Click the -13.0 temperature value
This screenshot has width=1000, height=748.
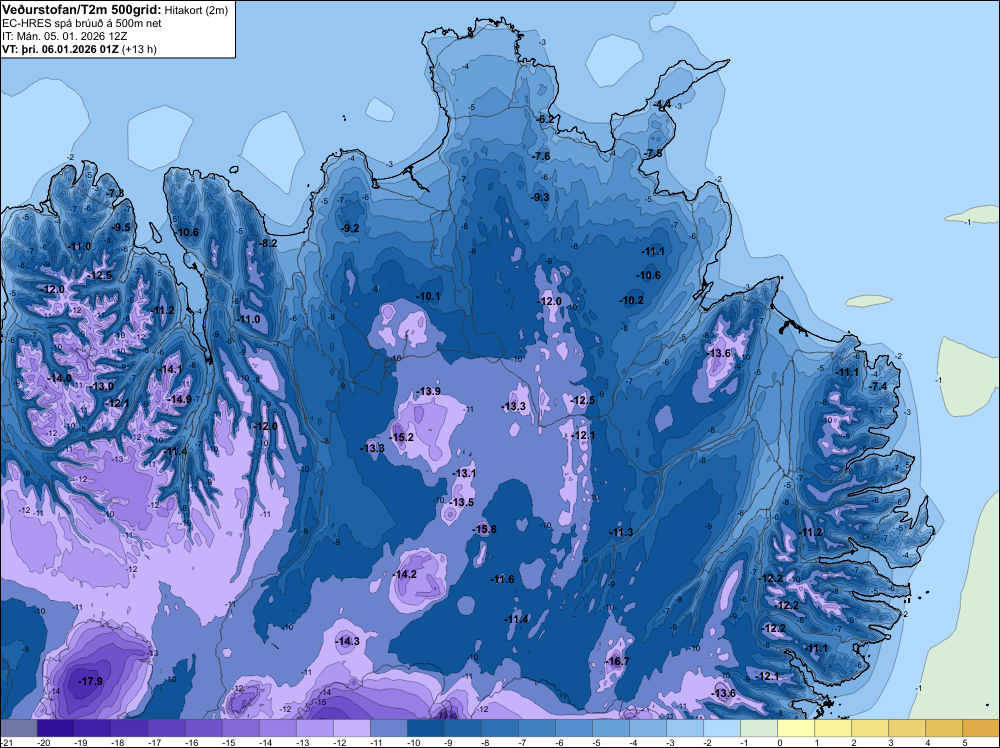(x=101, y=386)
